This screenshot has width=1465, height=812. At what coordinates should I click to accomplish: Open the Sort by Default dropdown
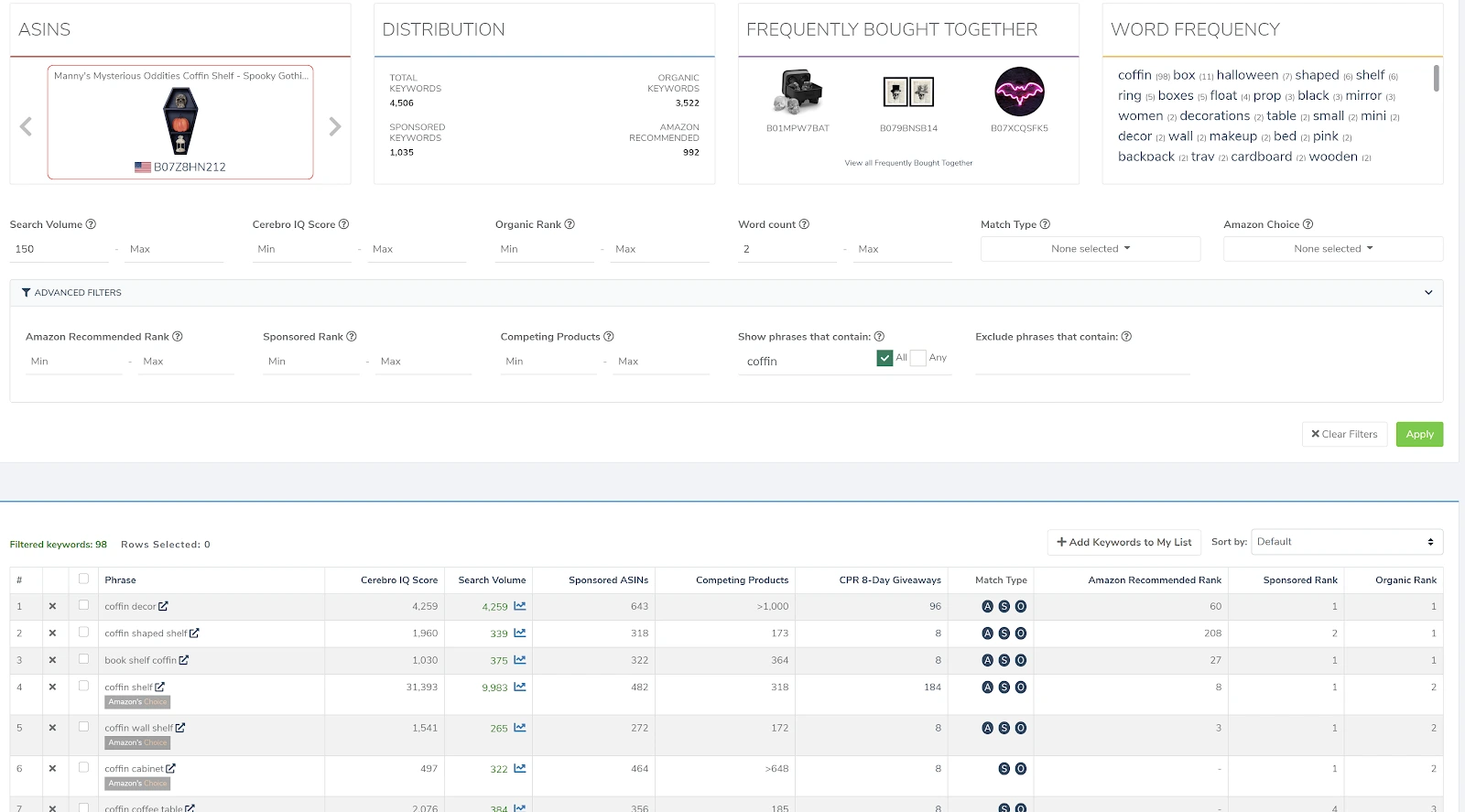point(1346,542)
